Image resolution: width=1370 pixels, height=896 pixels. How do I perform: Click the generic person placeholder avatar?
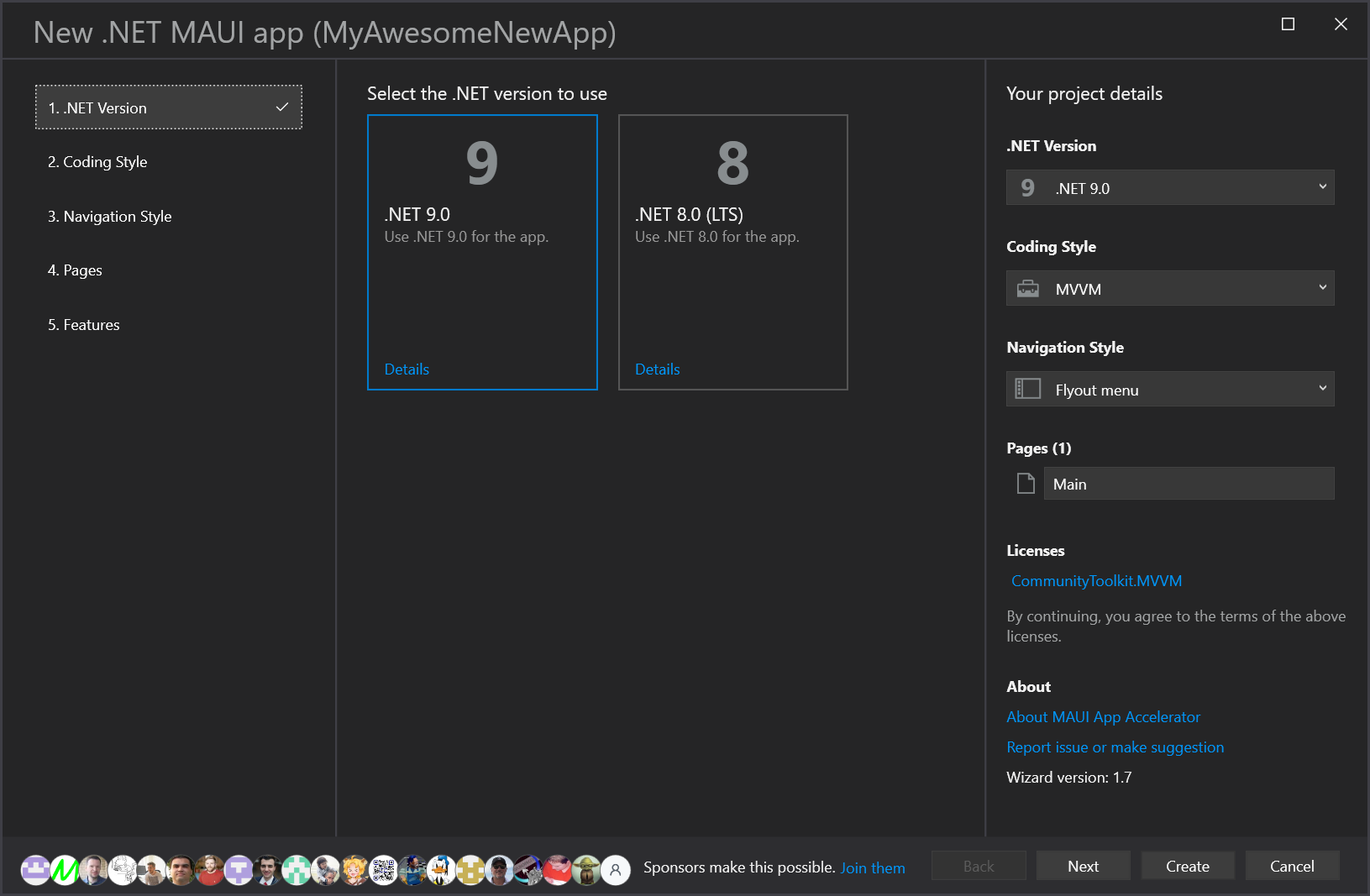click(x=615, y=870)
